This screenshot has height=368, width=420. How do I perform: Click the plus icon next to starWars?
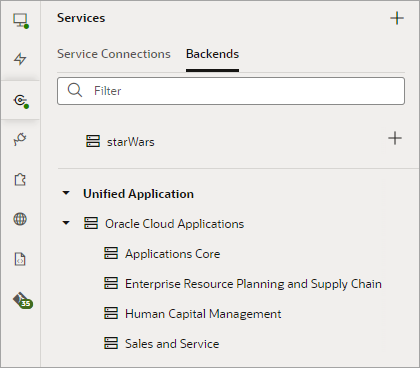395,138
